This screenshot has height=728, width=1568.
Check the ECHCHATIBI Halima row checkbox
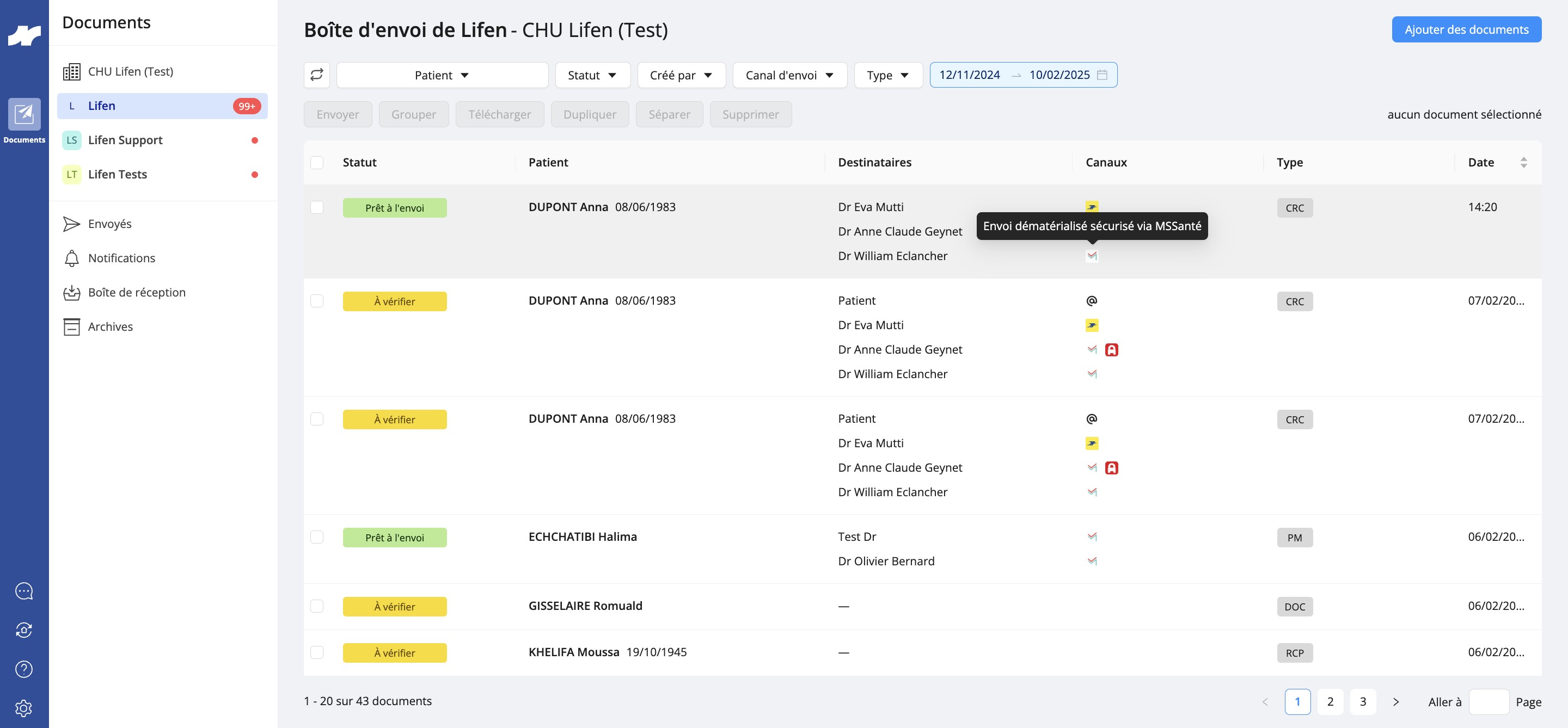[x=316, y=537]
